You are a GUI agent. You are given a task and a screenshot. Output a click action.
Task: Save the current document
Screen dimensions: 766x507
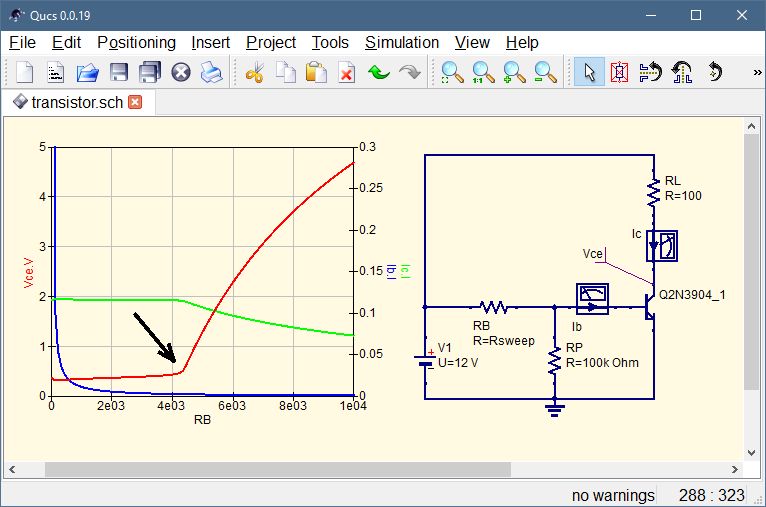[119, 73]
